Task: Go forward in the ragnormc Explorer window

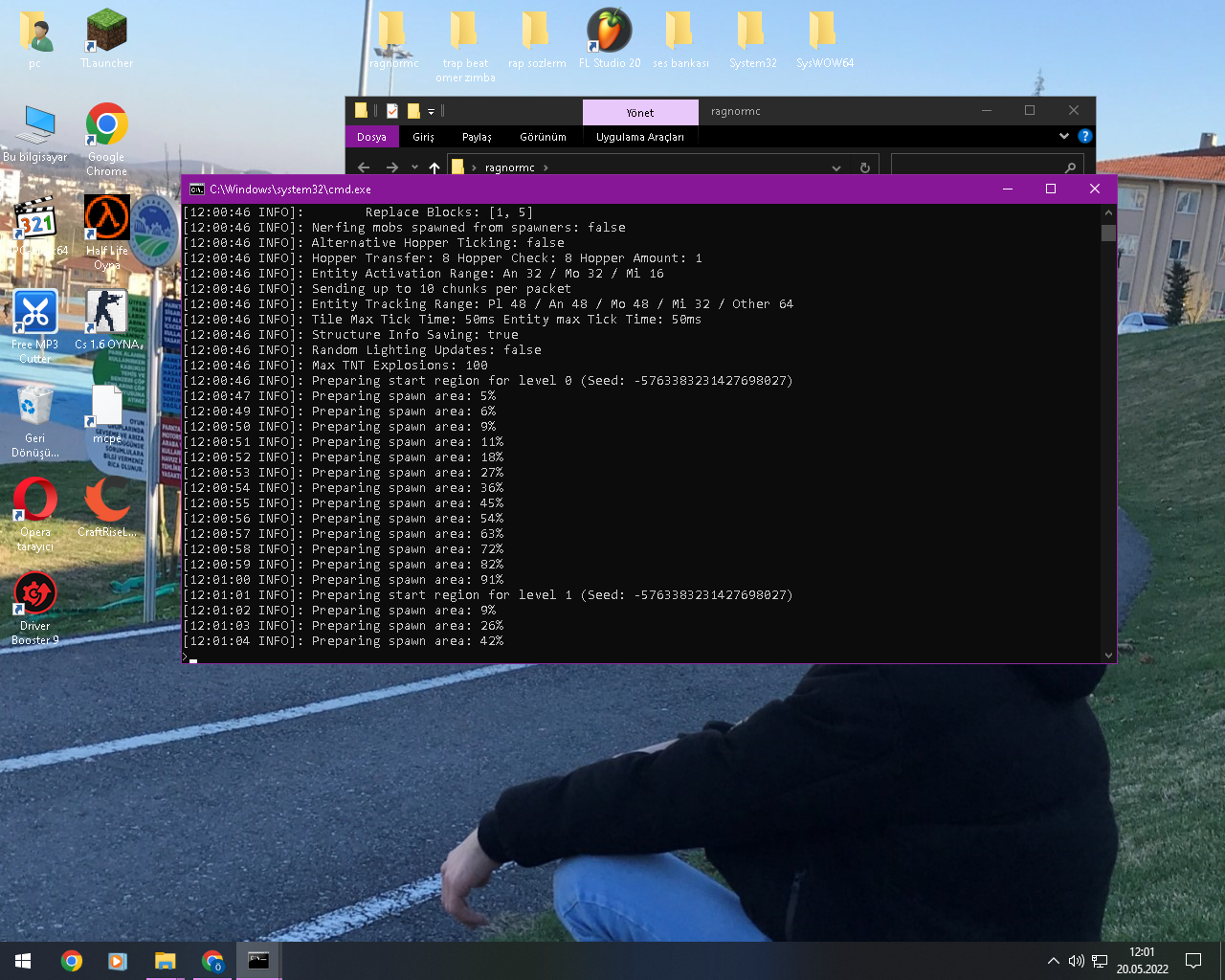Action: coord(391,167)
